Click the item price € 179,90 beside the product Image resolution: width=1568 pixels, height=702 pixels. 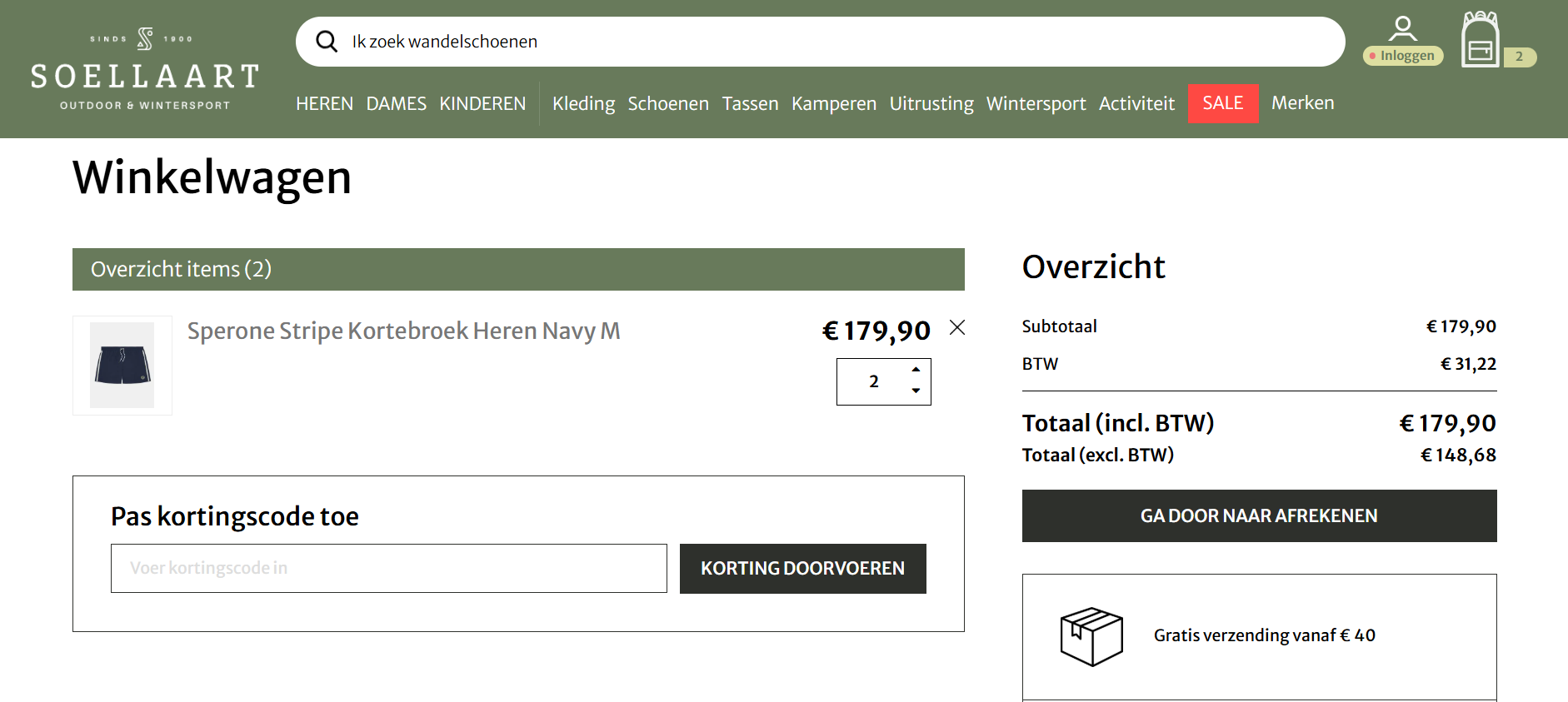pos(876,331)
